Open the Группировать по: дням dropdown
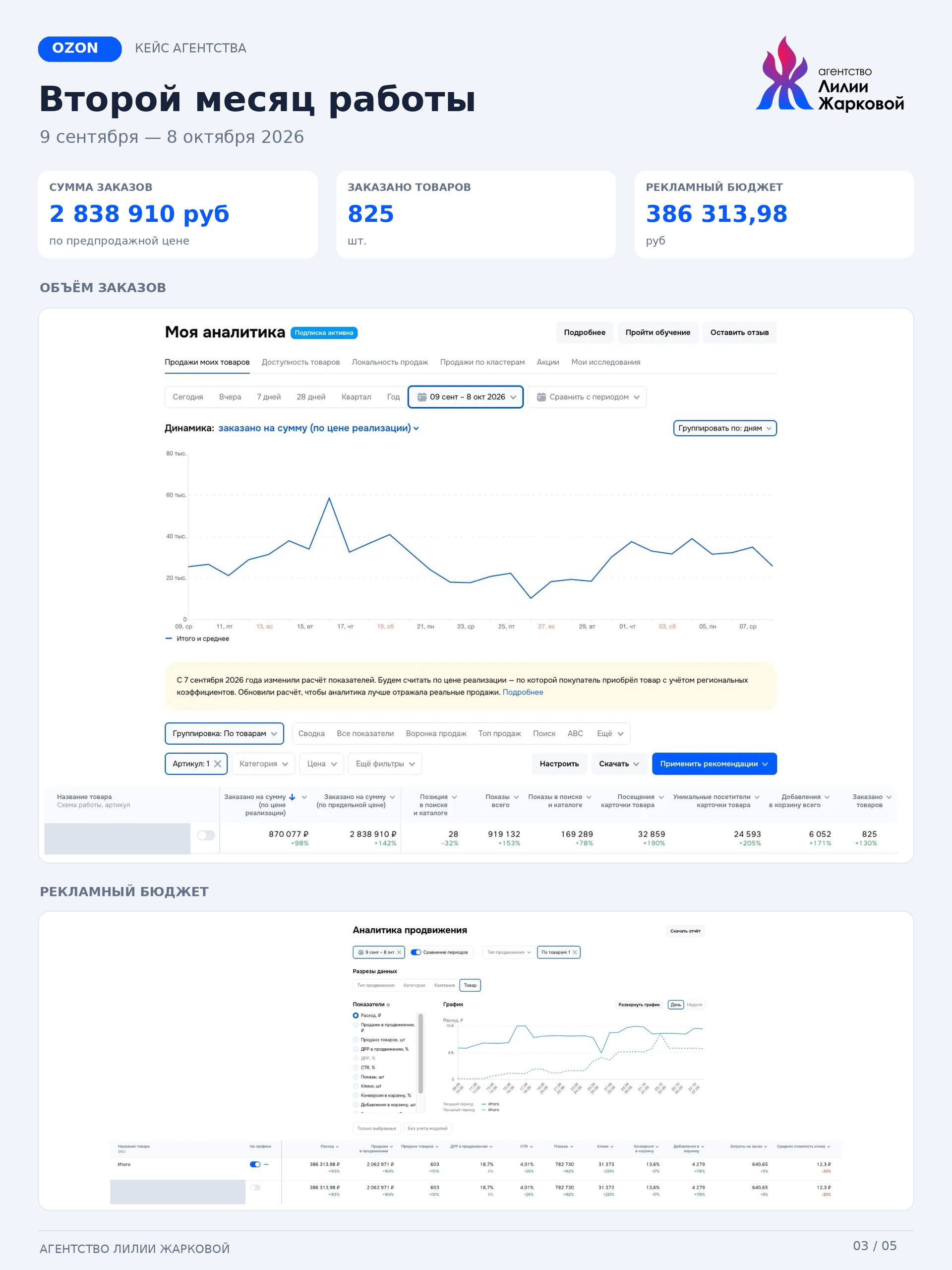952x1270 pixels. (x=725, y=428)
